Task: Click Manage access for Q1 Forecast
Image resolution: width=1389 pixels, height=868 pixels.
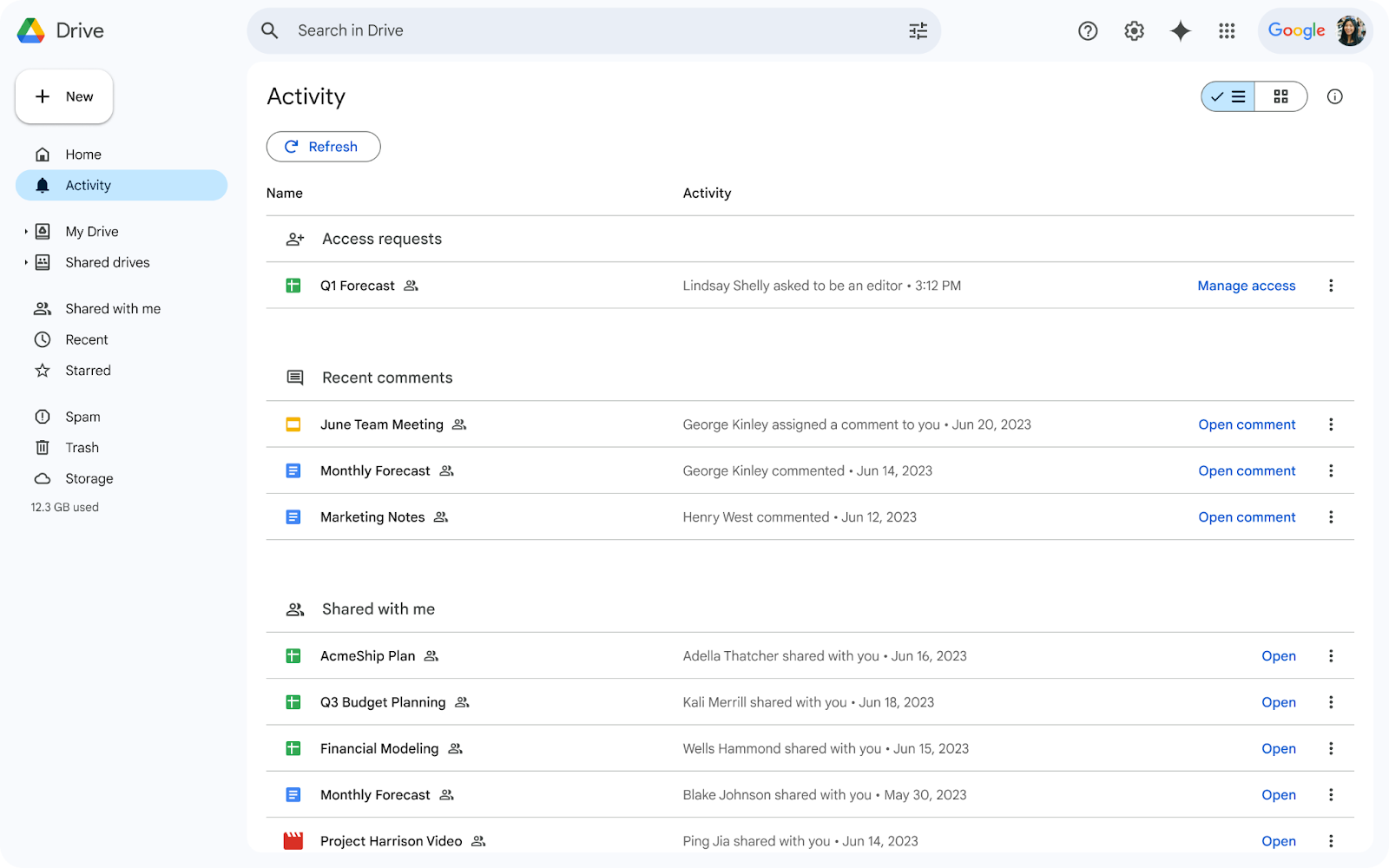Action: (1246, 286)
